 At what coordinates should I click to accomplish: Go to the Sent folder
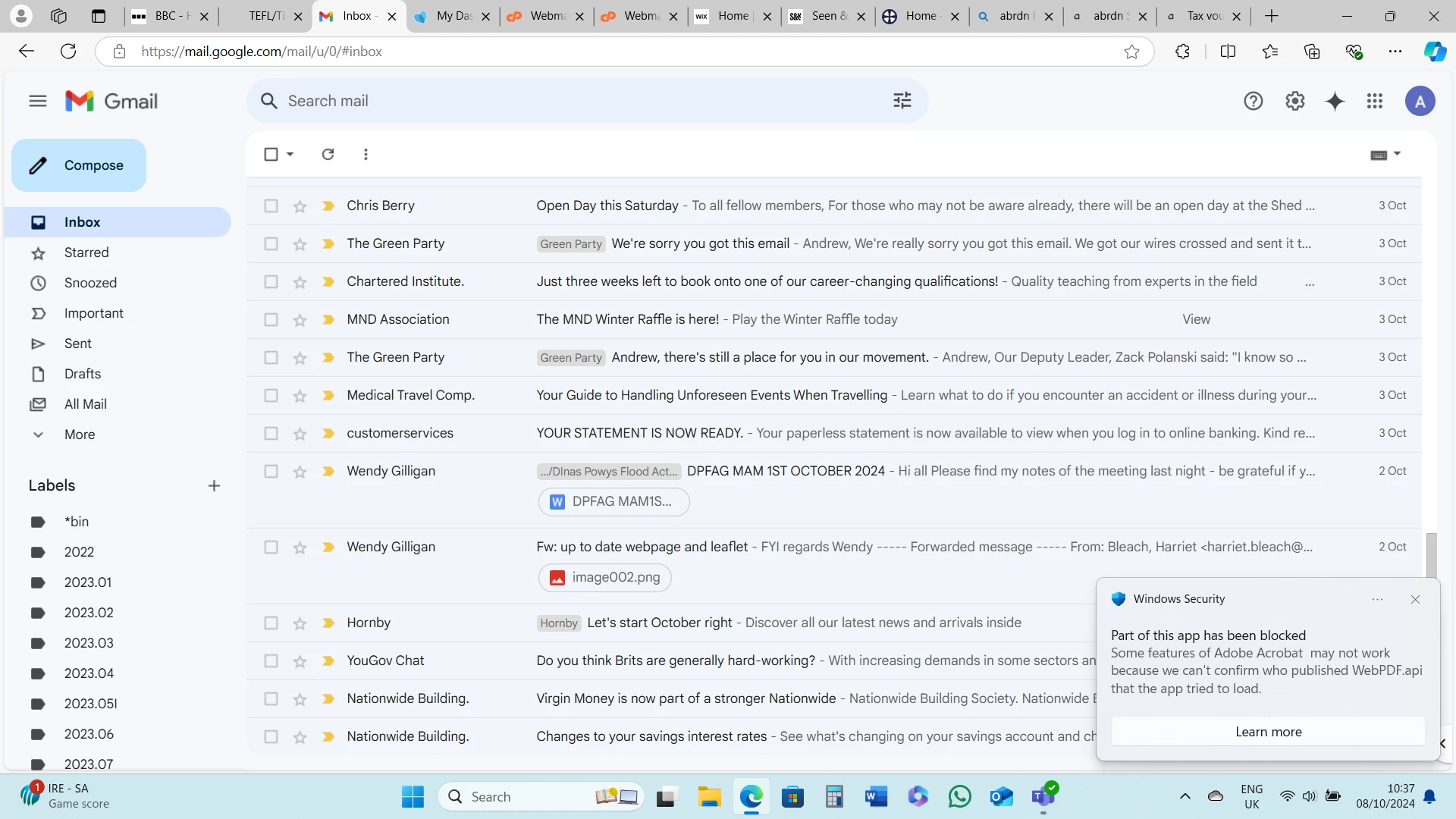(77, 344)
